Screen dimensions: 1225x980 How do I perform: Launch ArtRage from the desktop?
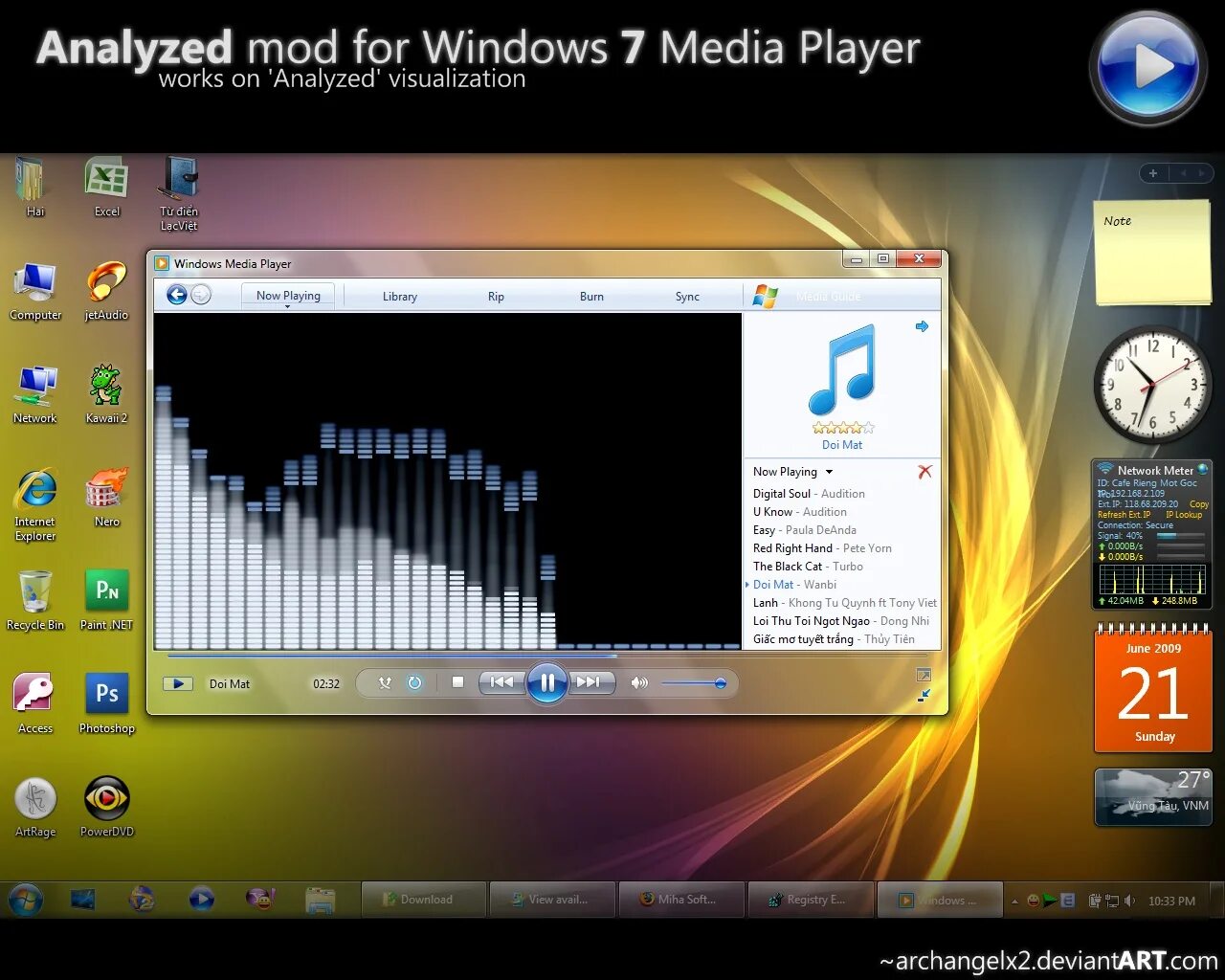coord(35,808)
